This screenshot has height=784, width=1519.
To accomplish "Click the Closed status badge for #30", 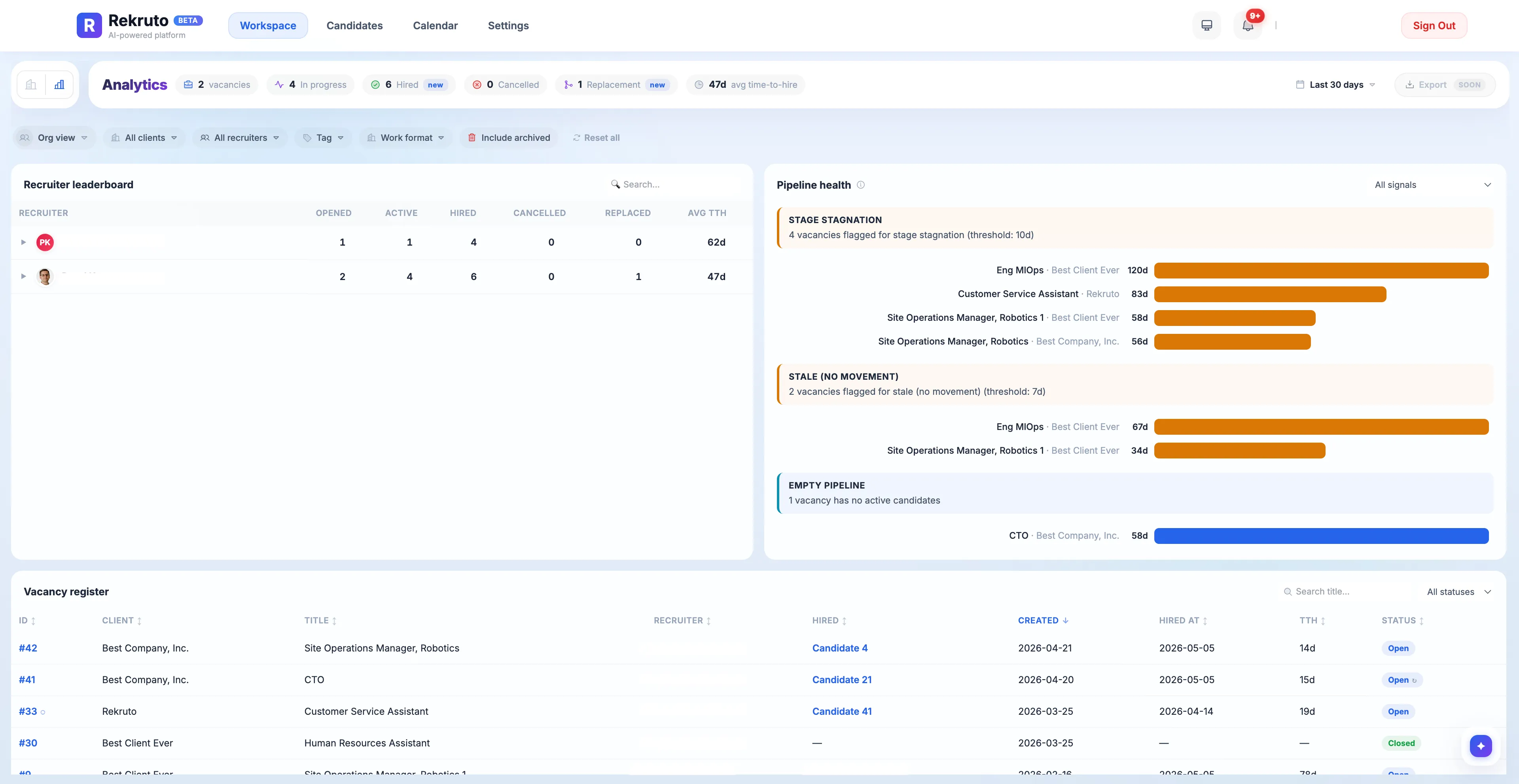I will pyautogui.click(x=1401, y=743).
